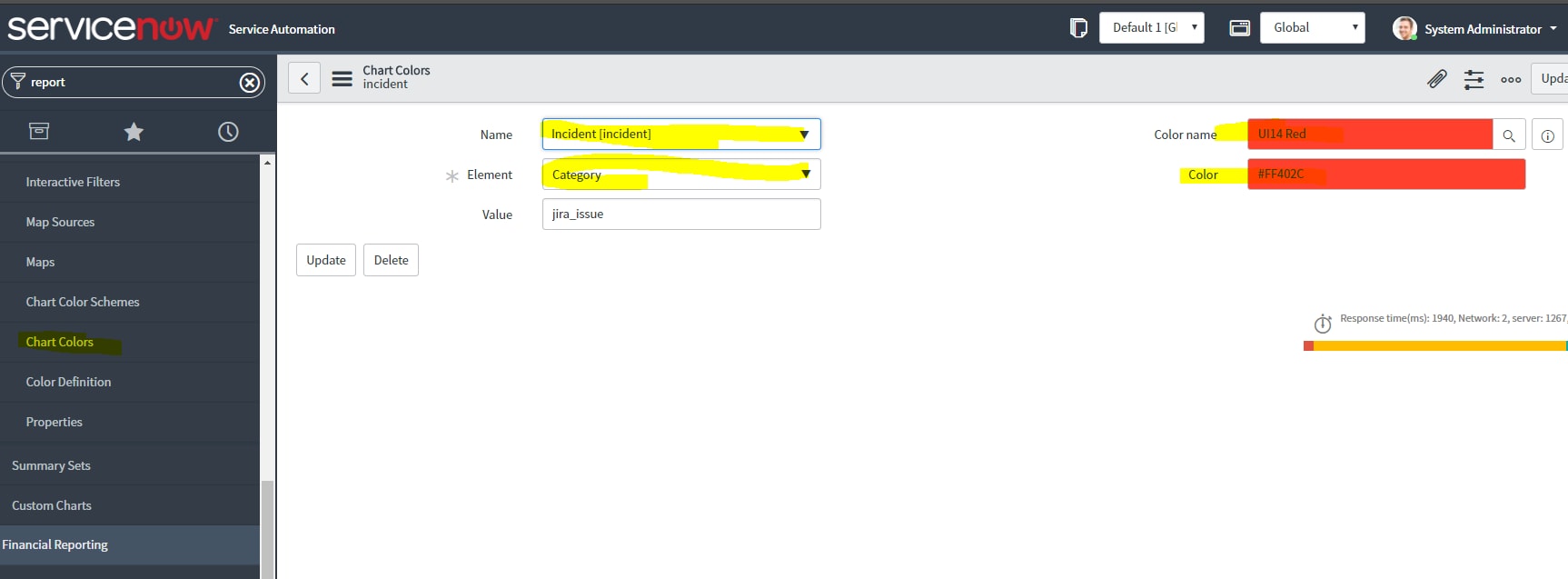The image size is (1568, 579).
Task: Open the Global scope dropdown
Action: [x=1312, y=27]
